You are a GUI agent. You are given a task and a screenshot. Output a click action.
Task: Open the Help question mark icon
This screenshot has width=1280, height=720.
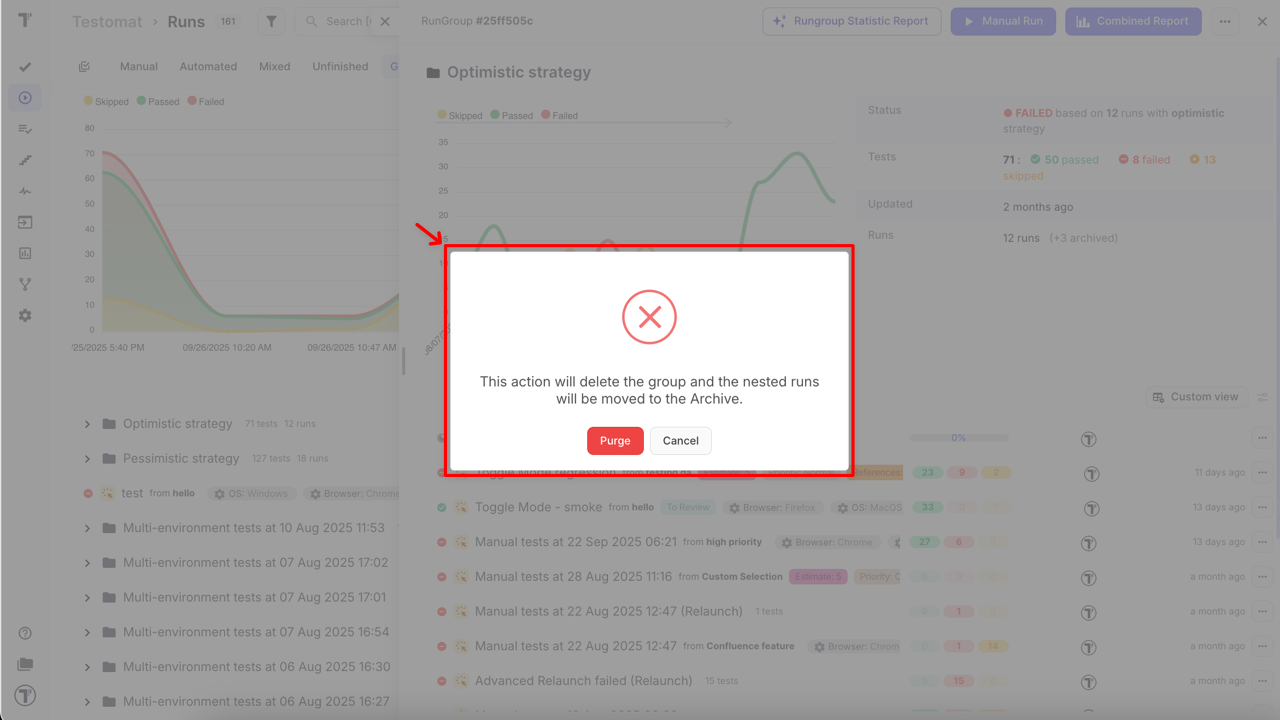(x=25, y=633)
